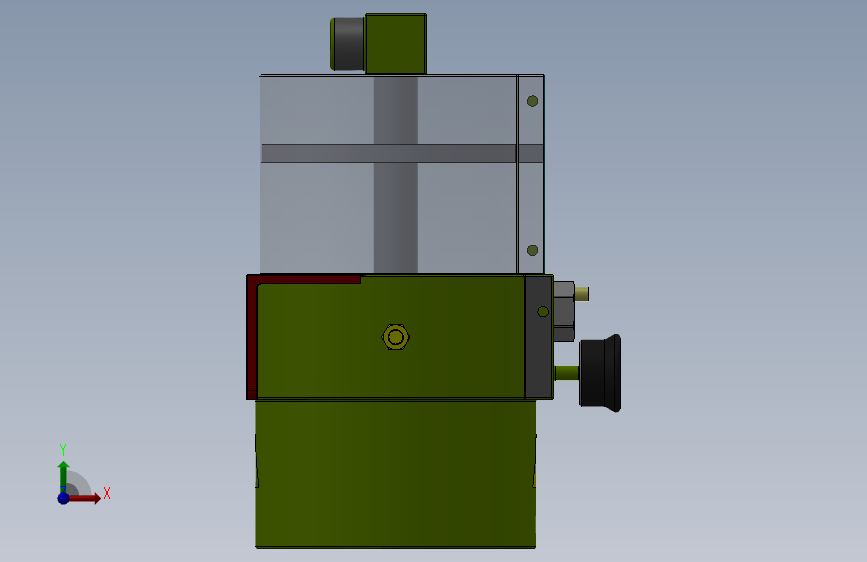Select the vertical dark column inside transparent tank
The image size is (867, 562).
(x=395, y=174)
